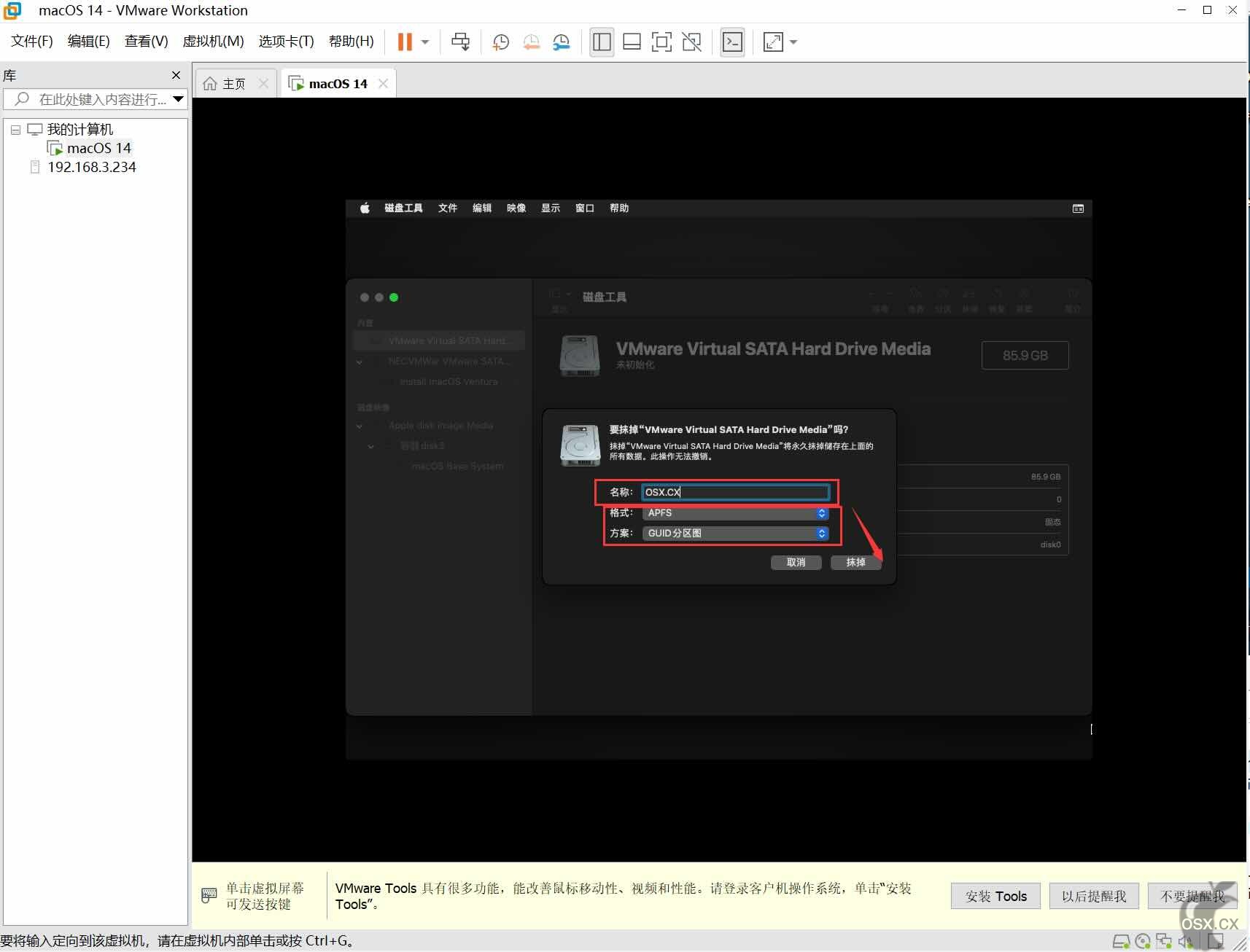Open the guest's 文件 menu
1250x952 pixels.
pos(448,208)
